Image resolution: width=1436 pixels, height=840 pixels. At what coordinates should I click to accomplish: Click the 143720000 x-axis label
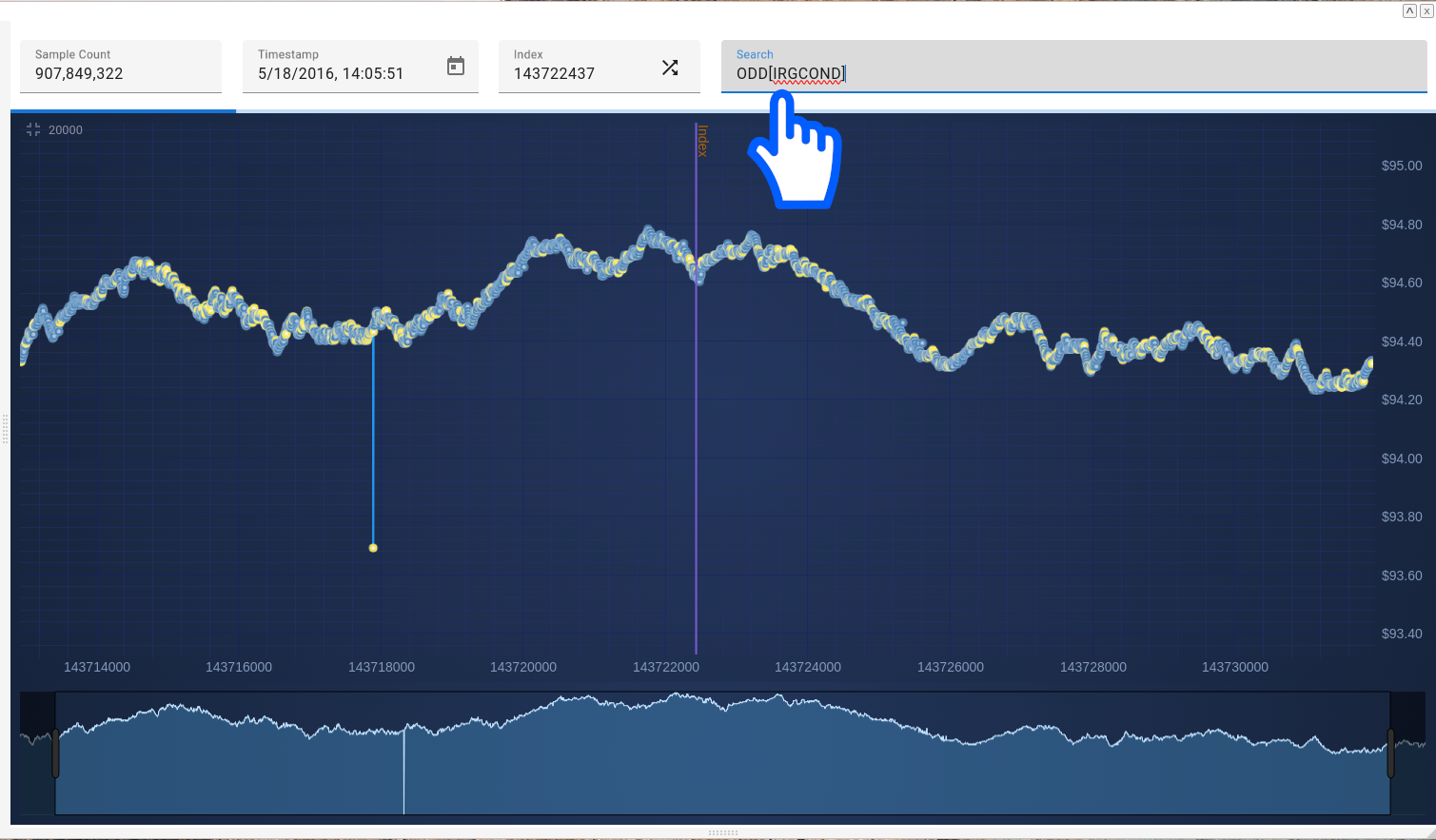tap(523, 667)
